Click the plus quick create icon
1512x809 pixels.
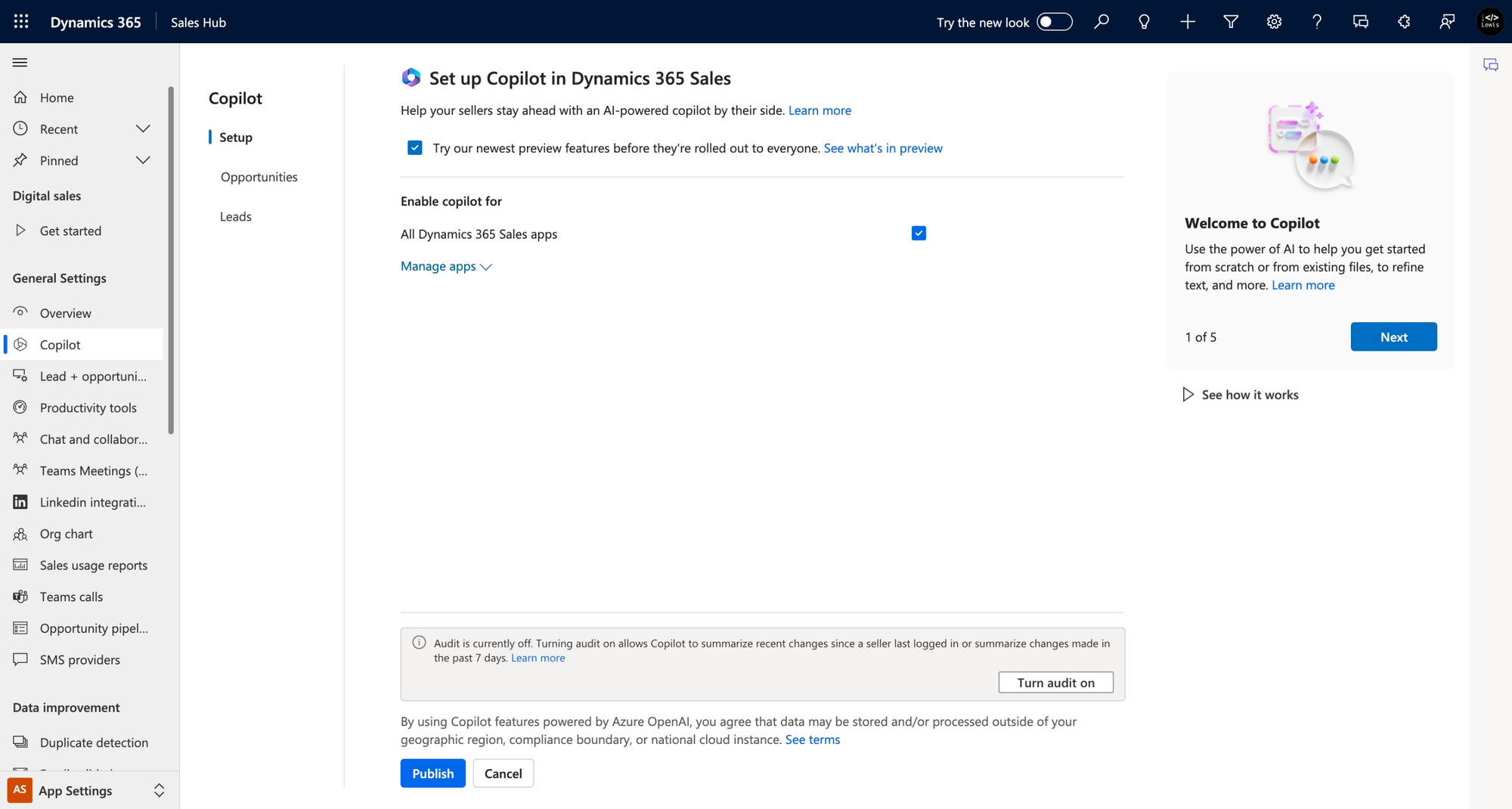(x=1188, y=22)
